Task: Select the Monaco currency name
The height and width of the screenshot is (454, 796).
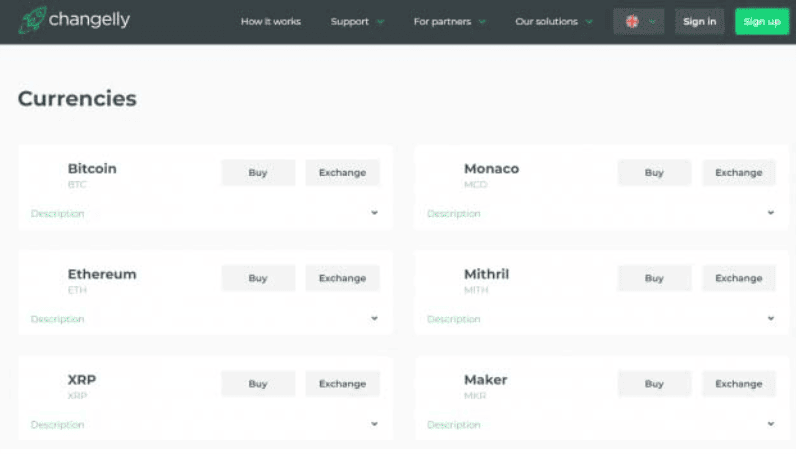Action: coord(491,169)
